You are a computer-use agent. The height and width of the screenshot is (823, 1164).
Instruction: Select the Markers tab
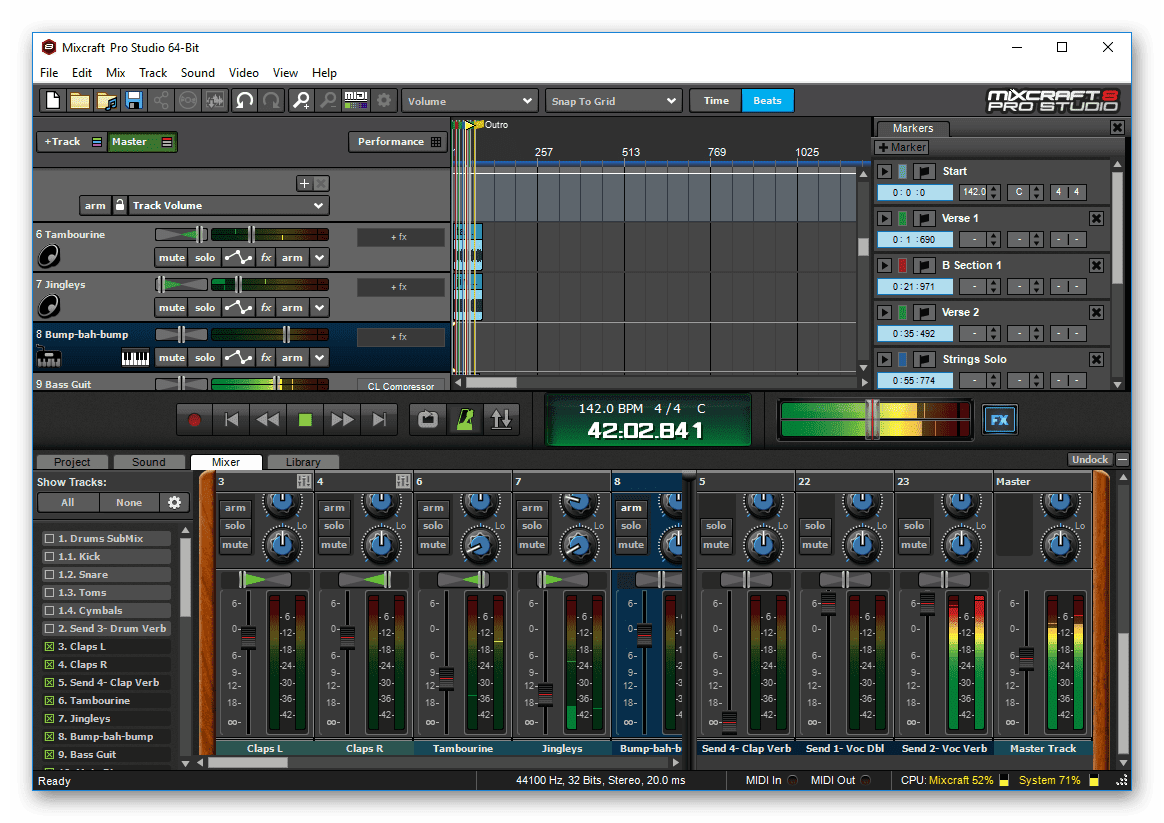tap(912, 128)
